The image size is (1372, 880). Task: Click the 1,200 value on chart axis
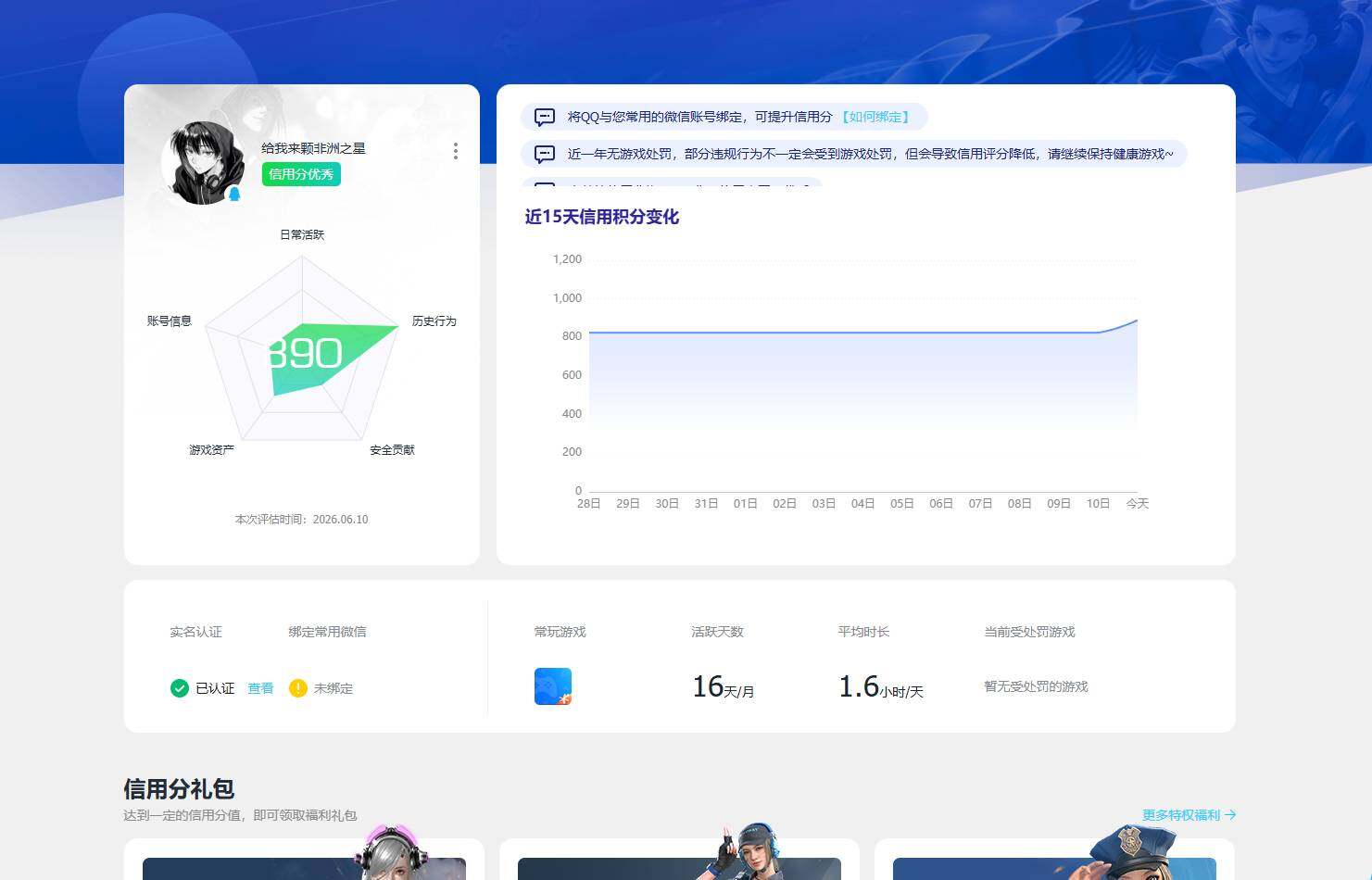567,259
